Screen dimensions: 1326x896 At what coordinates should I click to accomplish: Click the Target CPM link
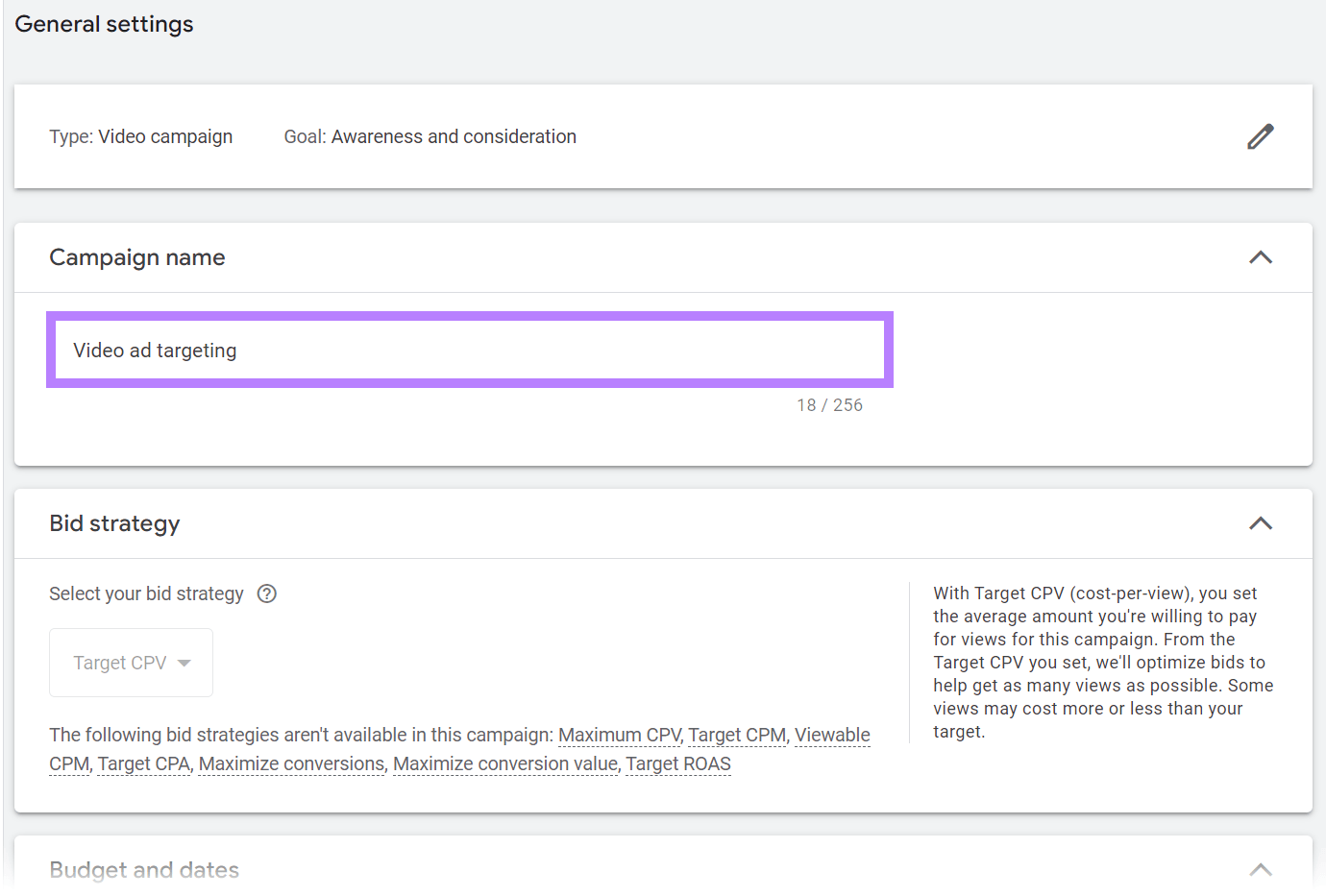(x=736, y=735)
